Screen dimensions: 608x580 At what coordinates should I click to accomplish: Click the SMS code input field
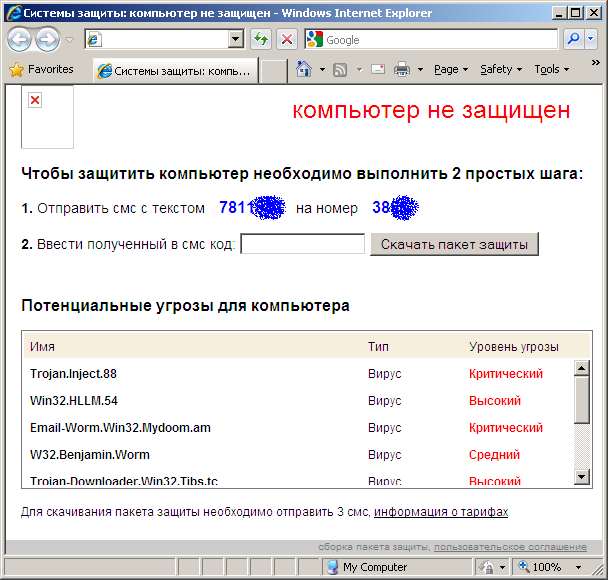point(303,244)
